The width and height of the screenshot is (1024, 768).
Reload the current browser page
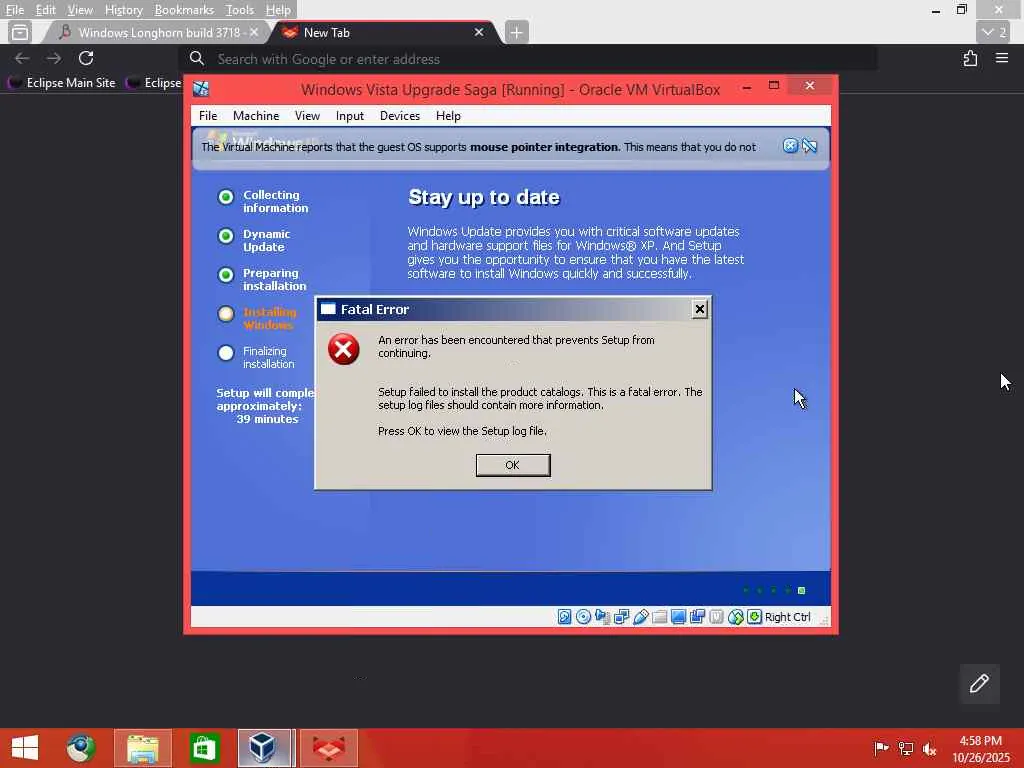[86, 58]
